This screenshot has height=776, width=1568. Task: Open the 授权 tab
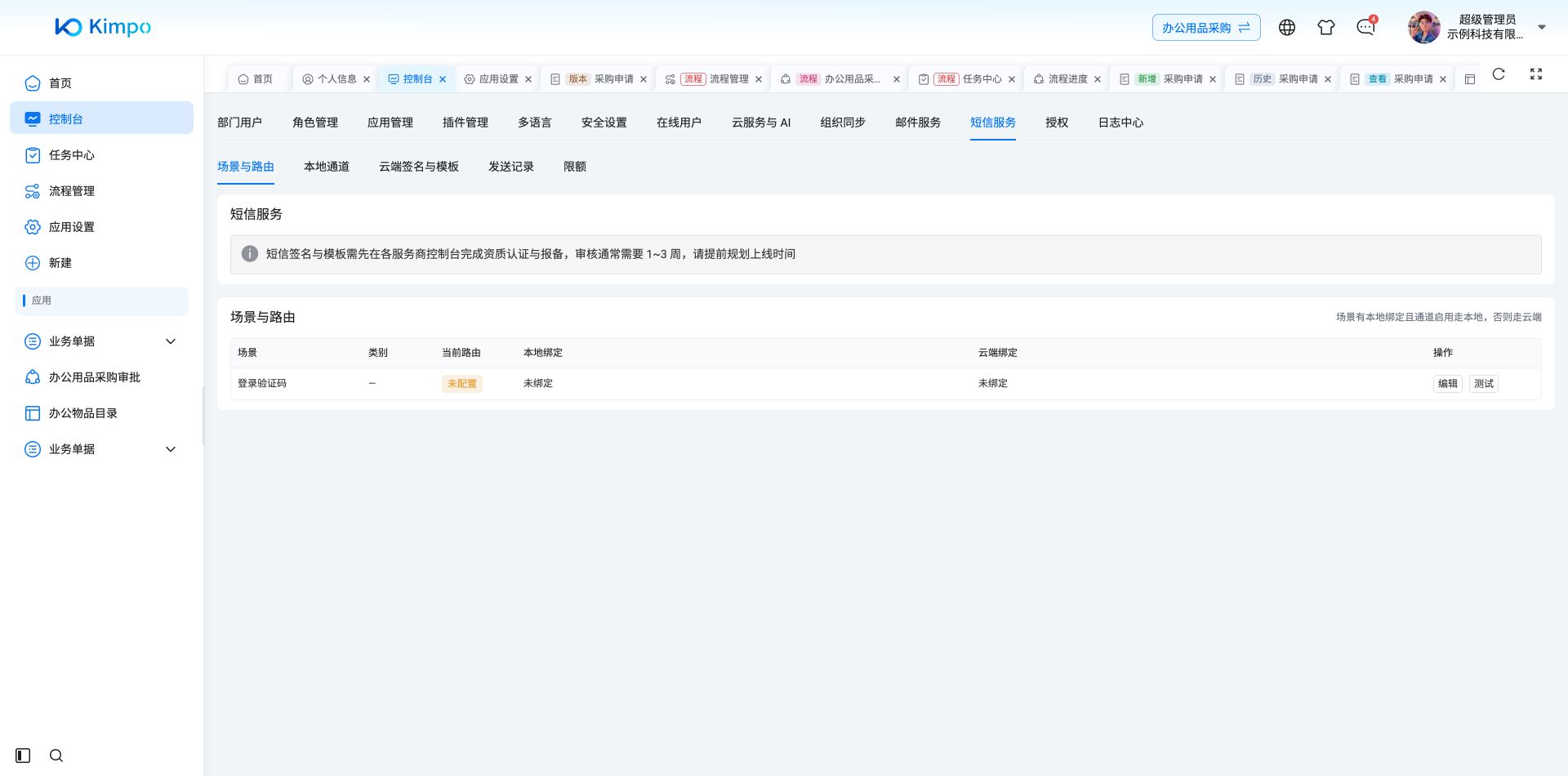[x=1057, y=123]
